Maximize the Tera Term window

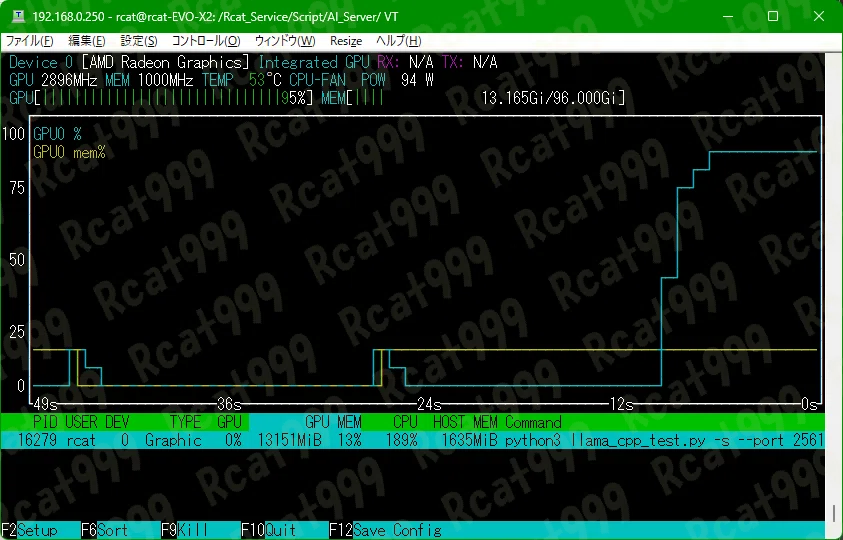773,16
